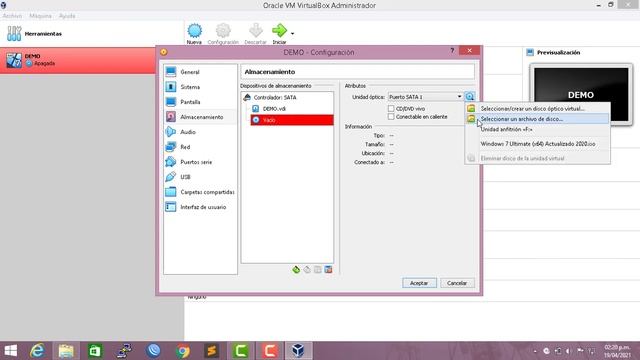Open the Archivo menu
640x360 pixels.
(x=12, y=16)
